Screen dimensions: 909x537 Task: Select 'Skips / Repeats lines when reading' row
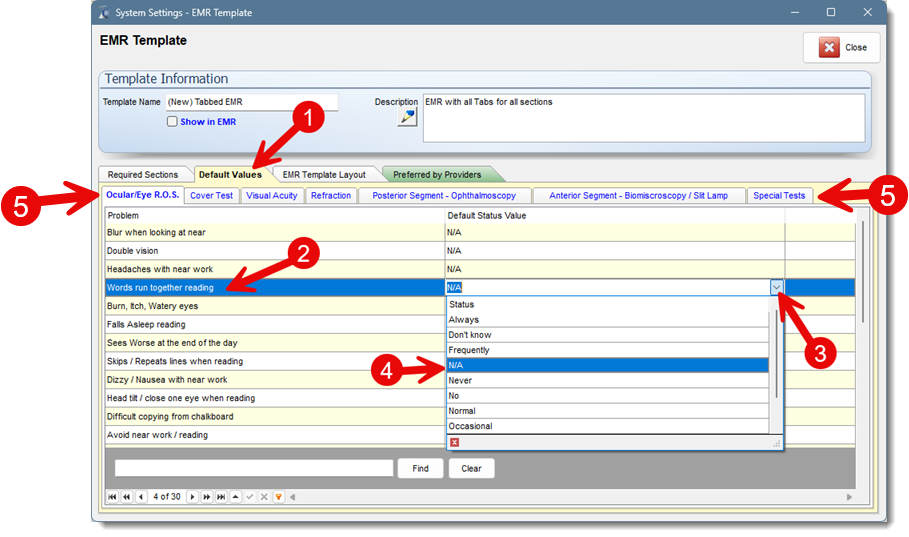[275, 361]
